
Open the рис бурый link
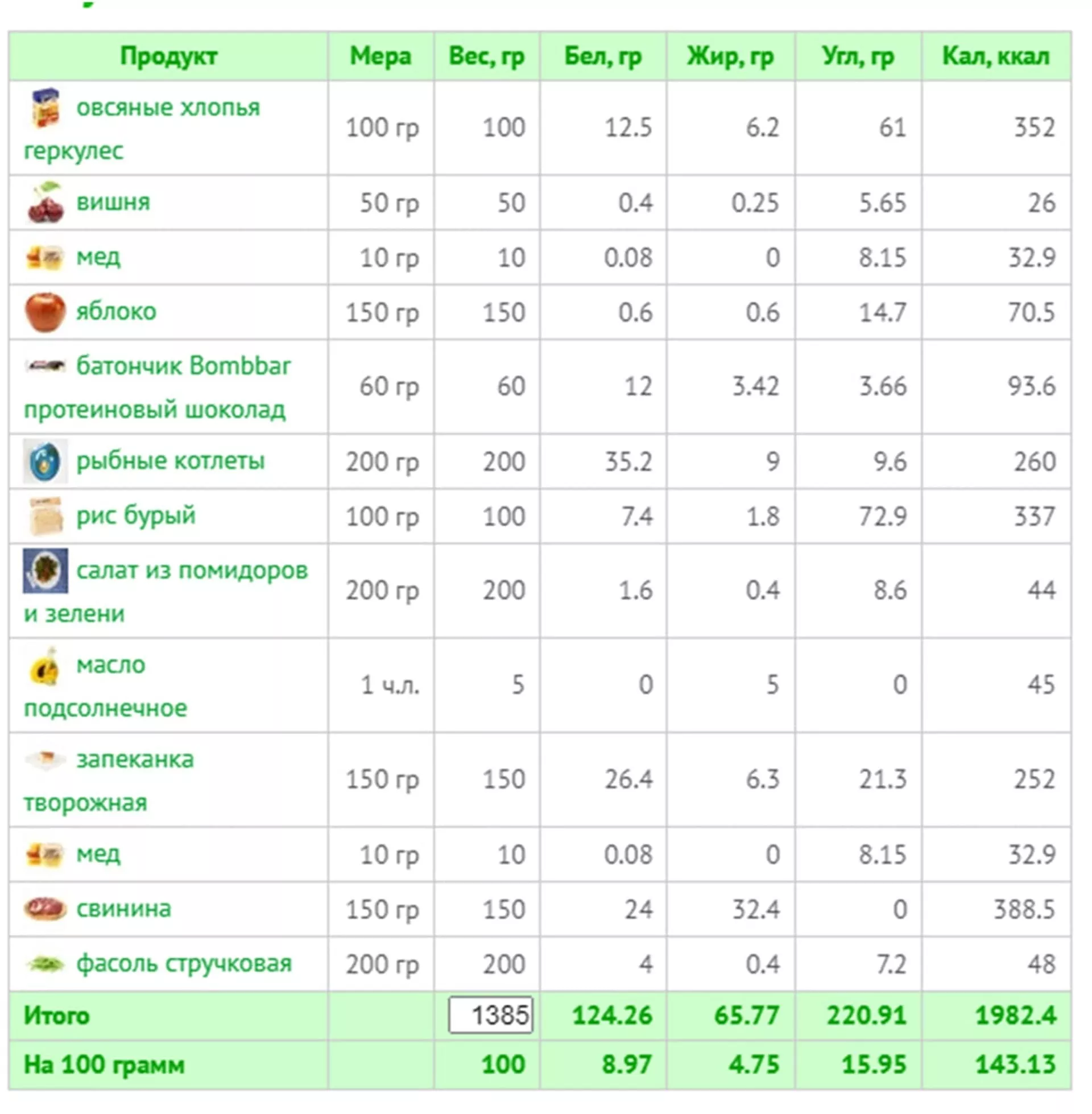(x=136, y=515)
